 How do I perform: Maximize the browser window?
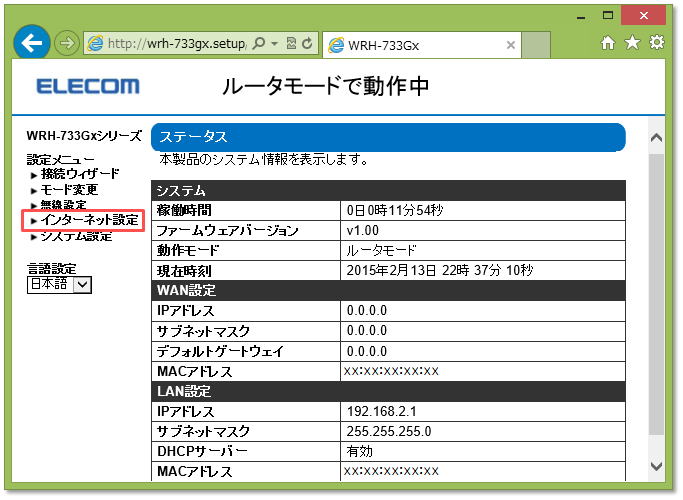(x=608, y=16)
